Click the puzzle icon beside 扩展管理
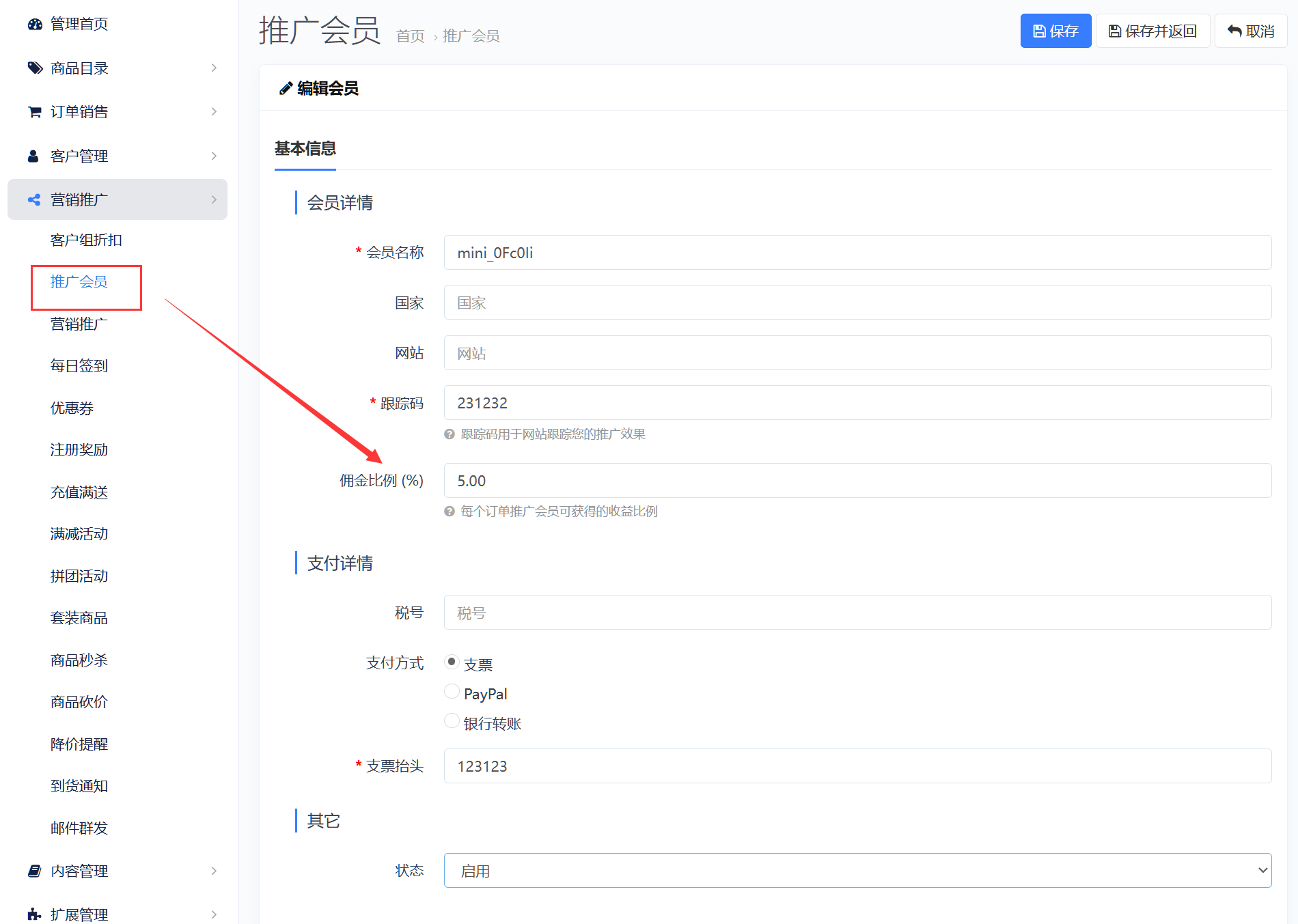This screenshot has width=1298, height=924. [34, 914]
